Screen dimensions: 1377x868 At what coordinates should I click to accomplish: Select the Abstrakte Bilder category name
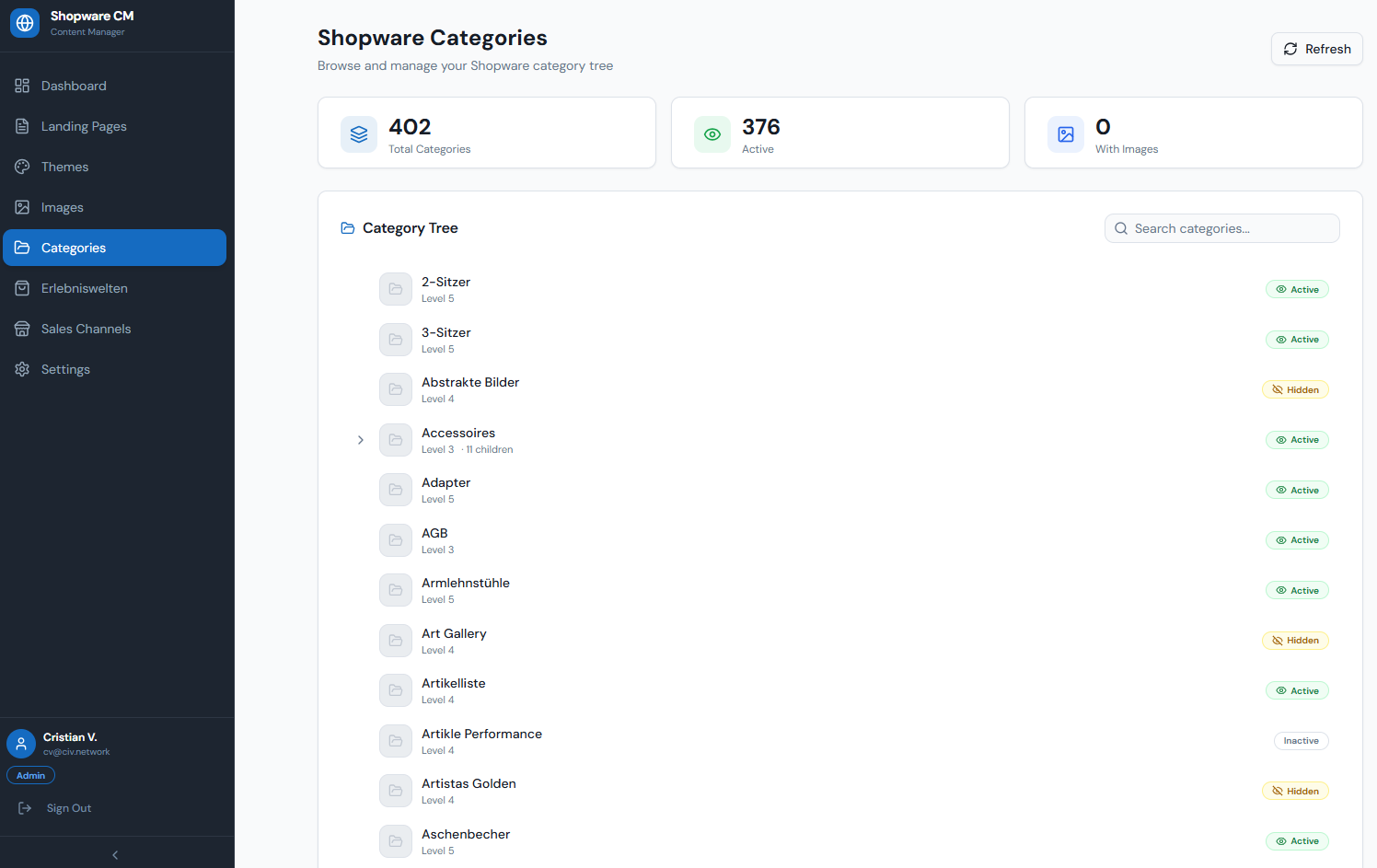point(470,382)
